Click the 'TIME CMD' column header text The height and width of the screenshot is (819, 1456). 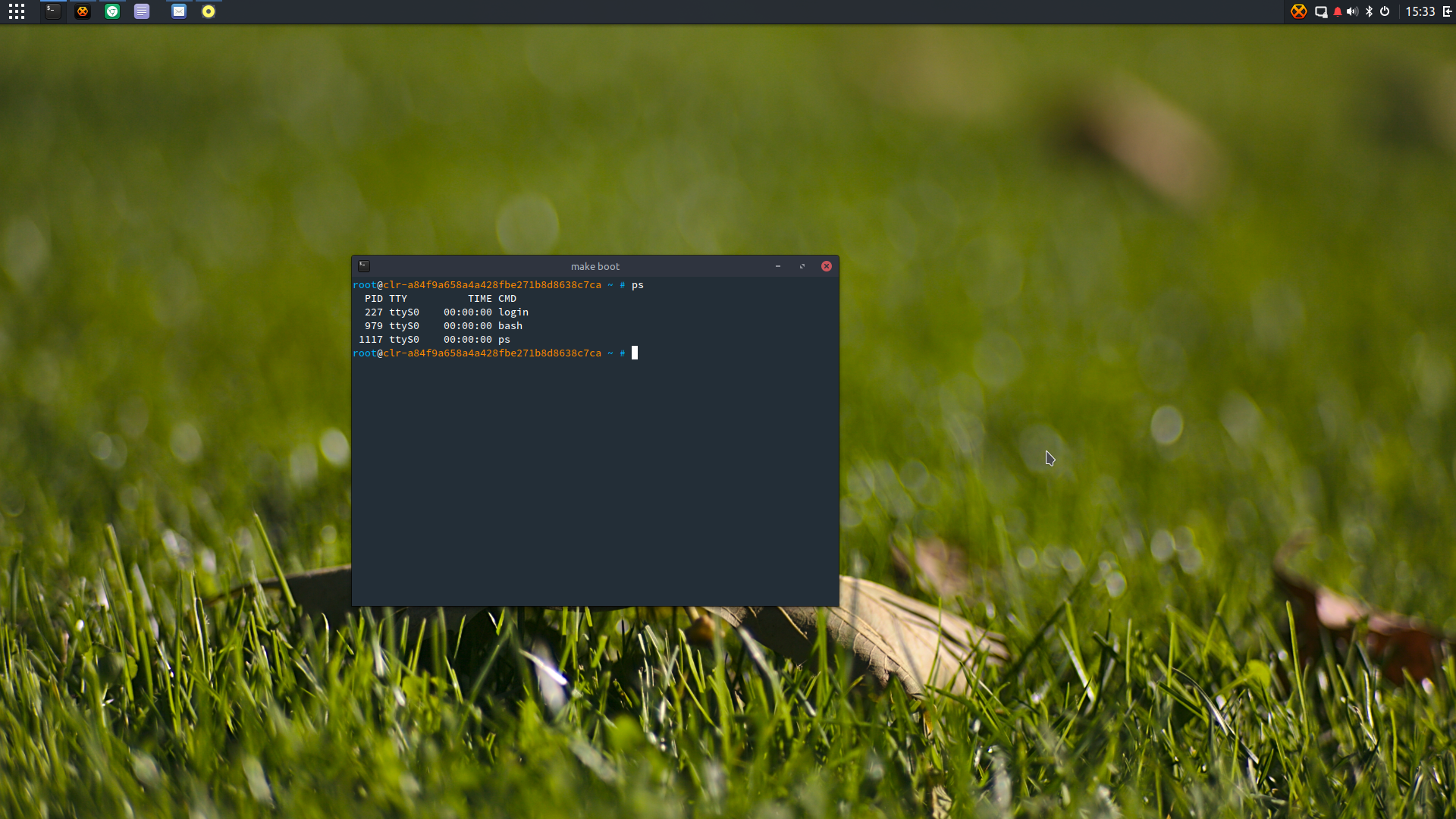492,299
